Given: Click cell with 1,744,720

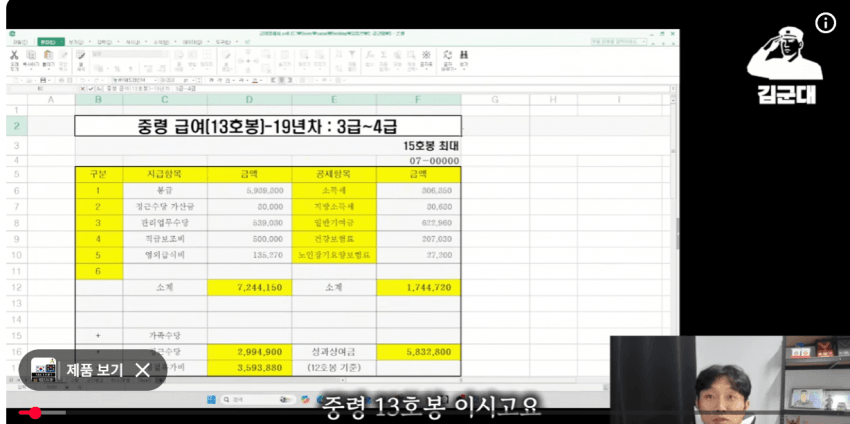Looking at the screenshot, I should [x=418, y=288].
